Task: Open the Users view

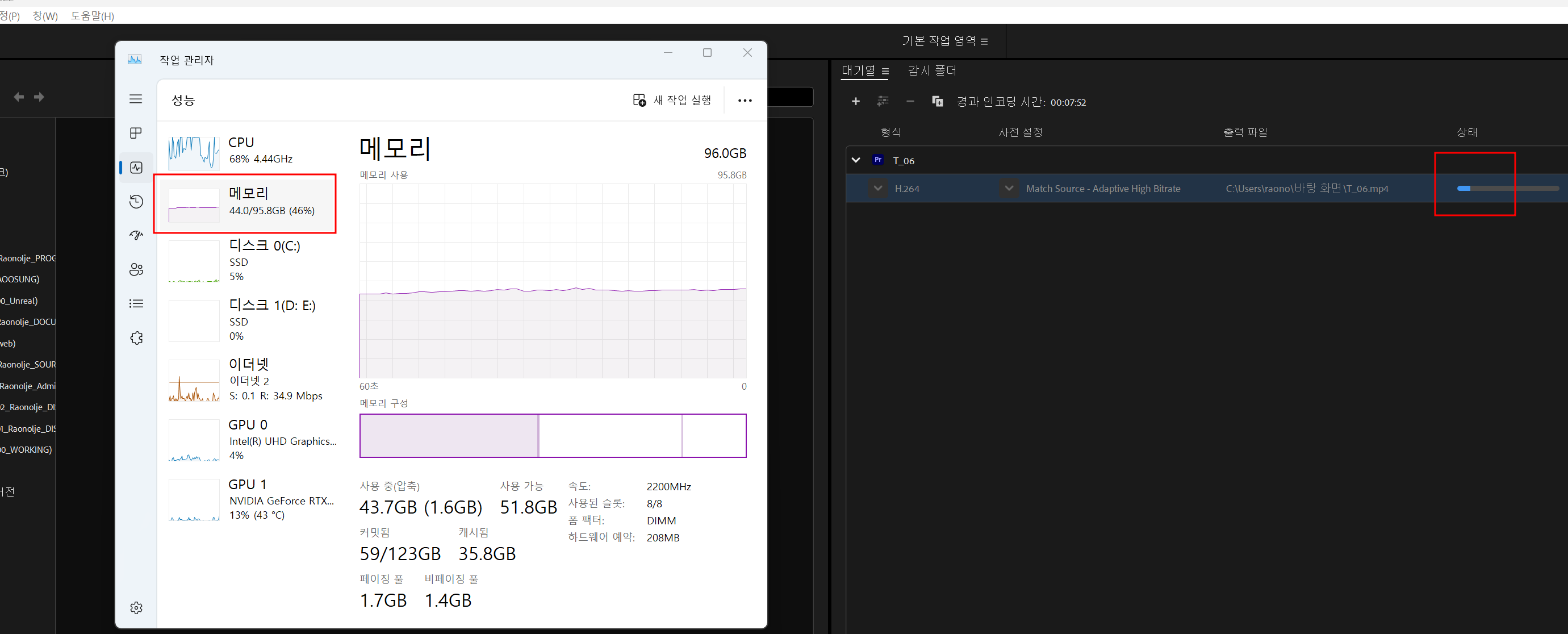Action: 135,270
